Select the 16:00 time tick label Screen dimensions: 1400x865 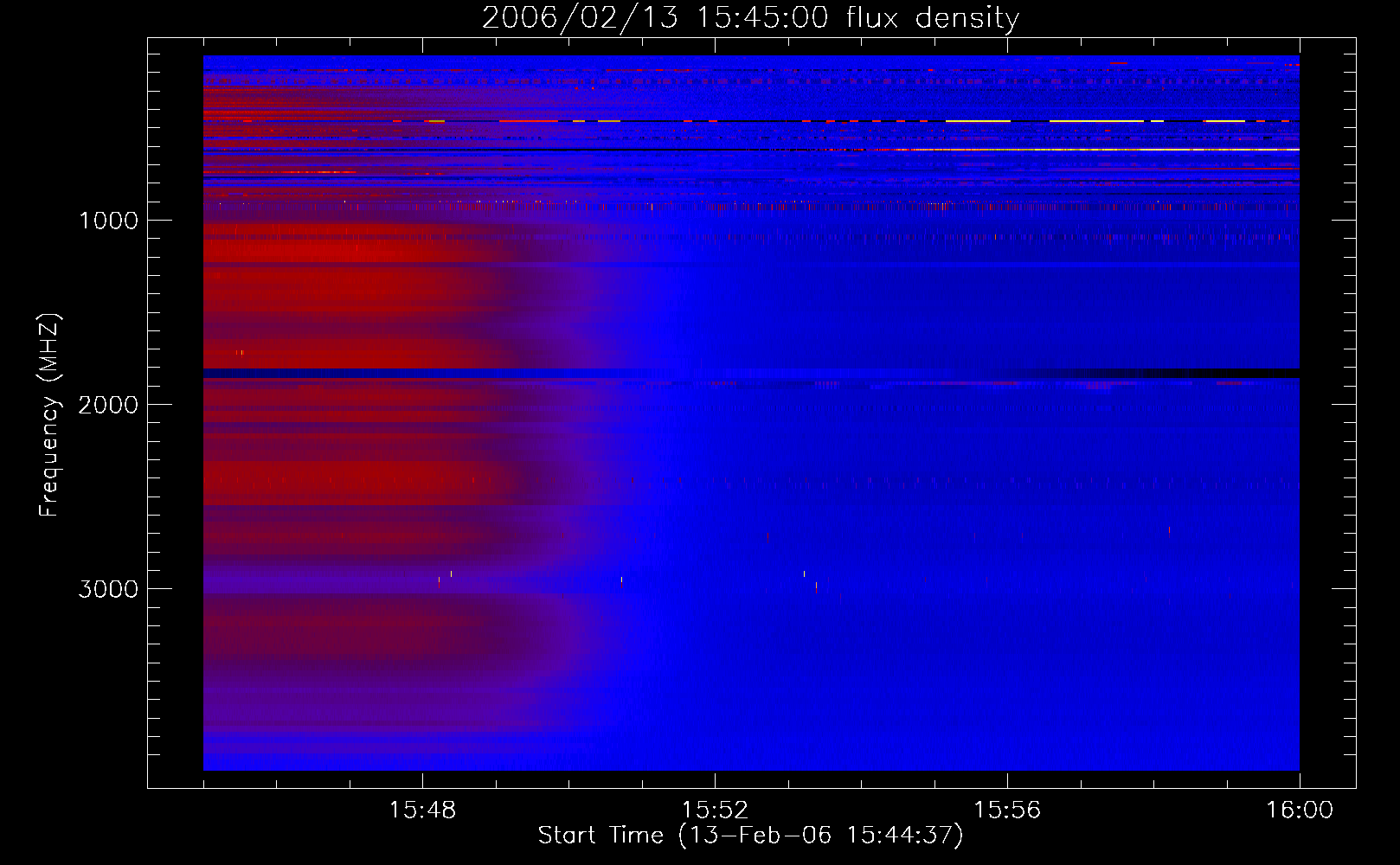[1300, 811]
